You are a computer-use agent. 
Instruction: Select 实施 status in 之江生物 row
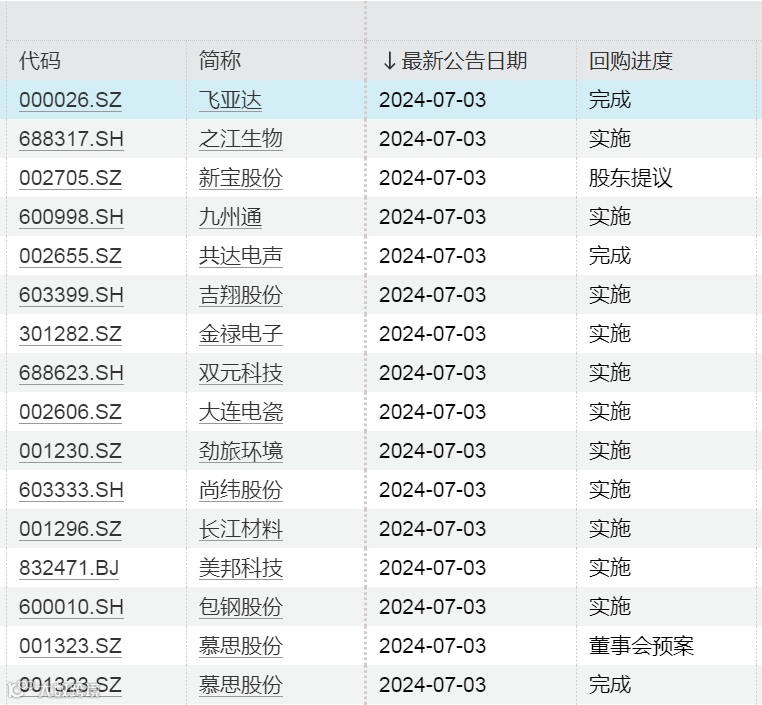[610, 139]
